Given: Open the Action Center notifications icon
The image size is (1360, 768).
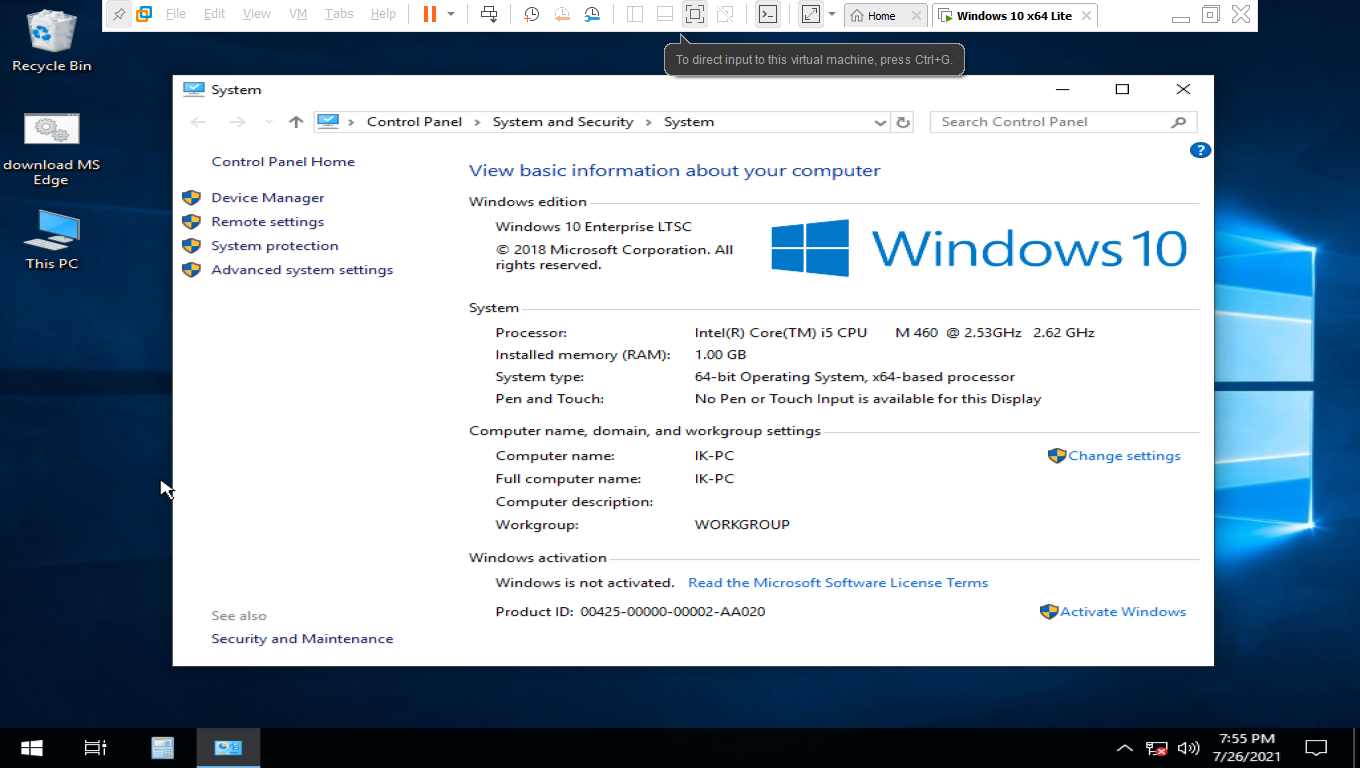Looking at the screenshot, I should [x=1316, y=748].
